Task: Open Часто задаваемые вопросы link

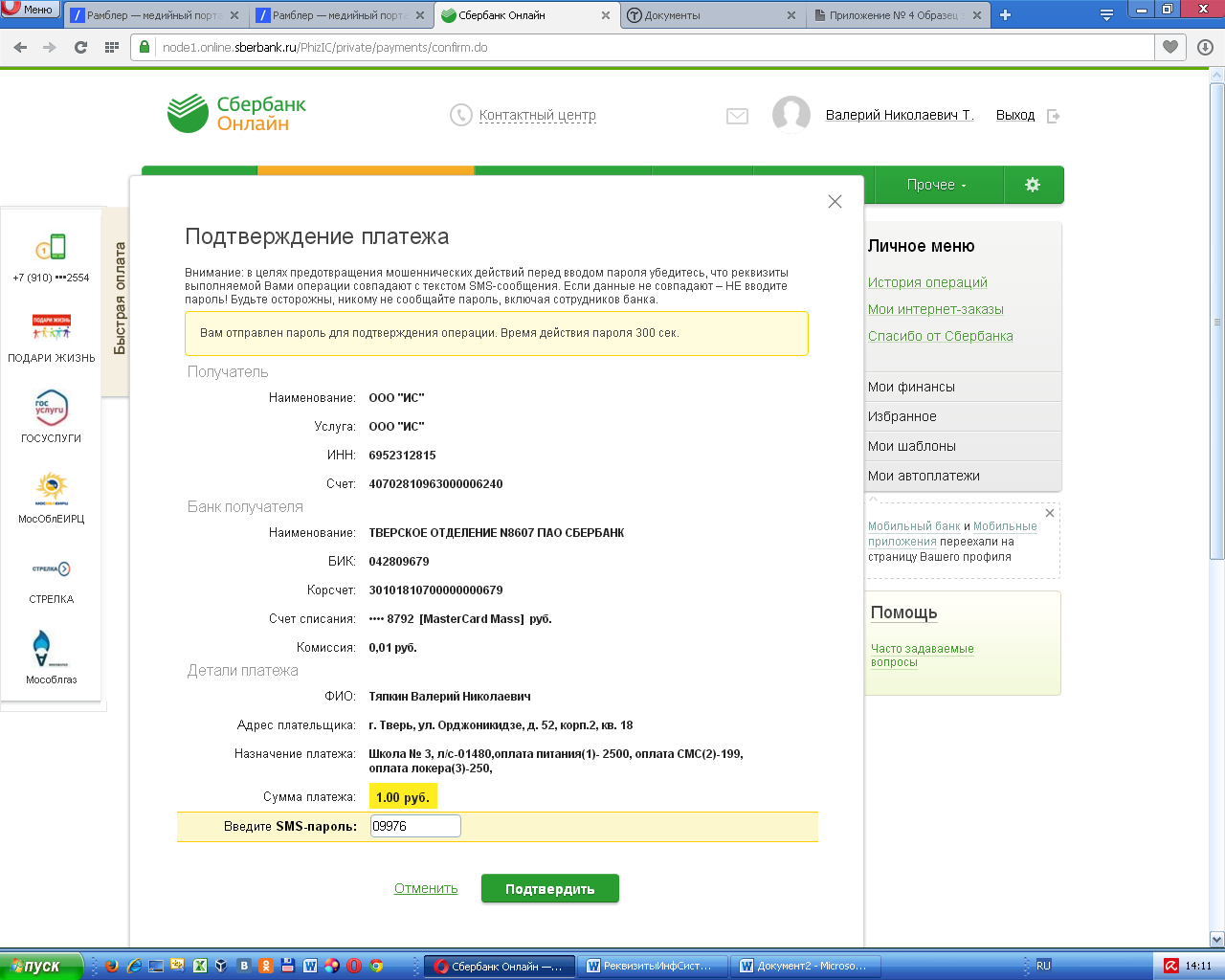Action: 923,656
